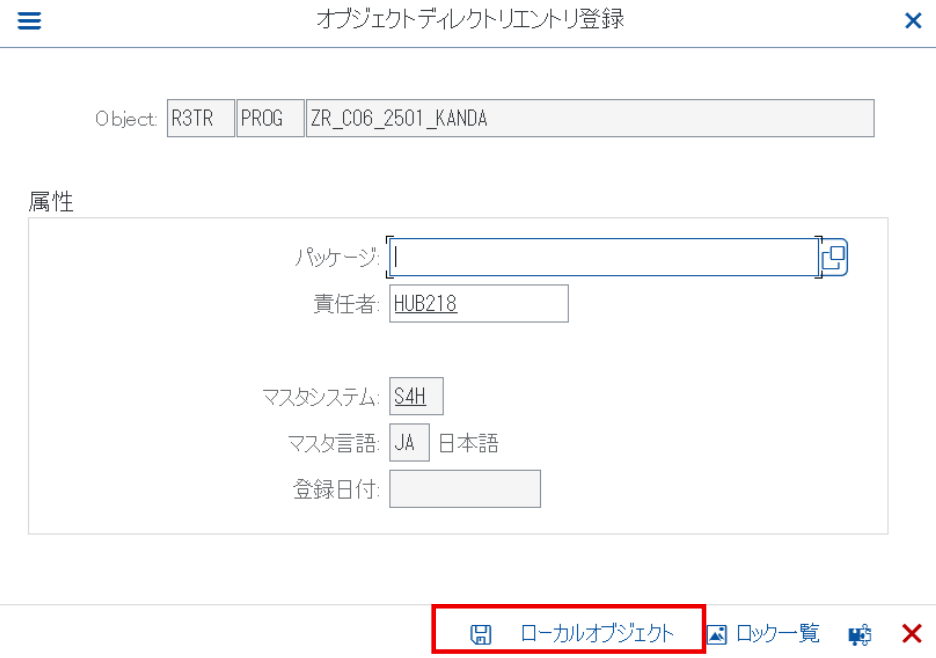The image size is (936, 658).
Task: Click the 属性 section heading
Action: click(51, 202)
